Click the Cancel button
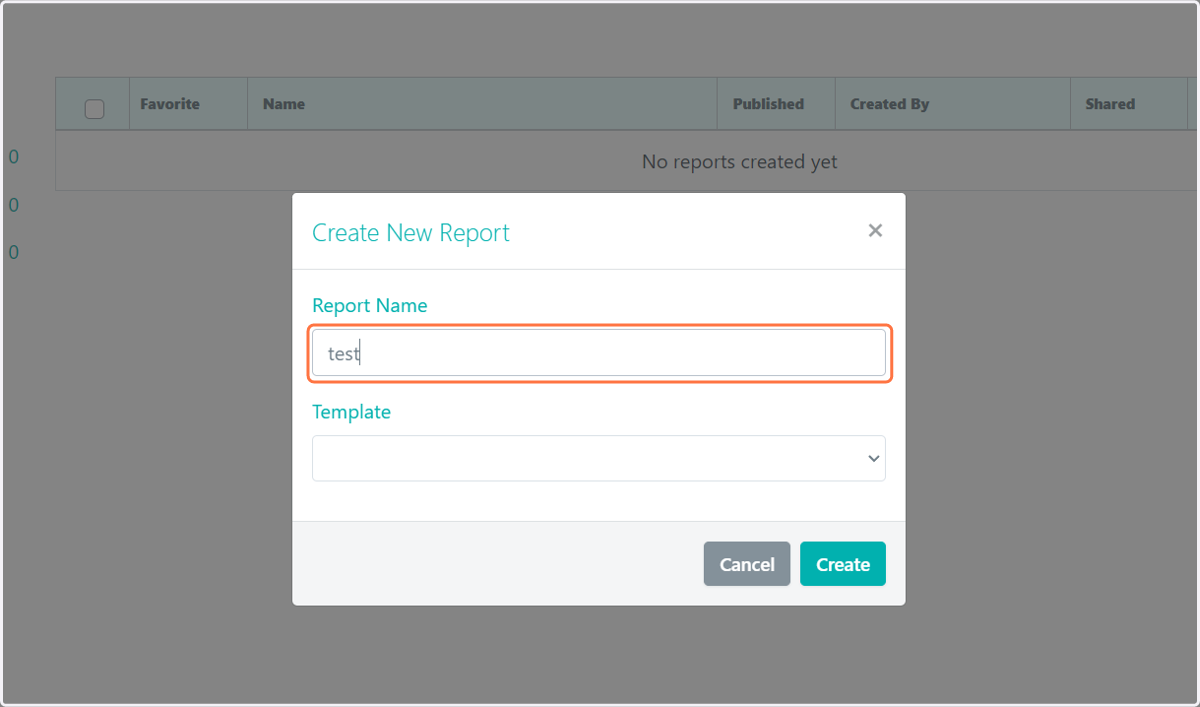The image size is (1200, 707). pyautogui.click(x=747, y=564)
